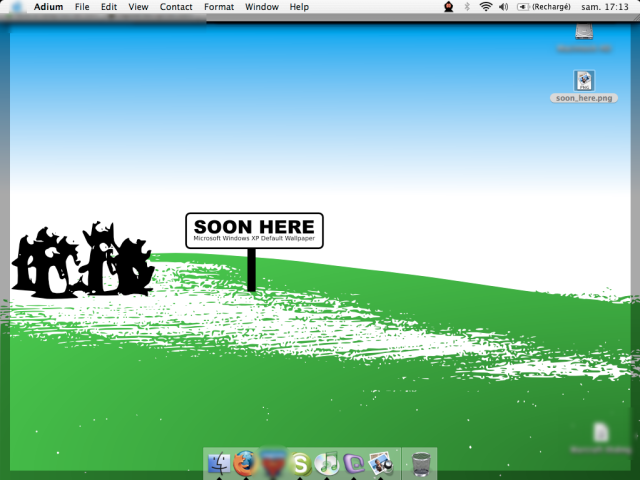Open the View menu
Screen dimensions: 640x480
pyautogui.click(x=138, y=7)
